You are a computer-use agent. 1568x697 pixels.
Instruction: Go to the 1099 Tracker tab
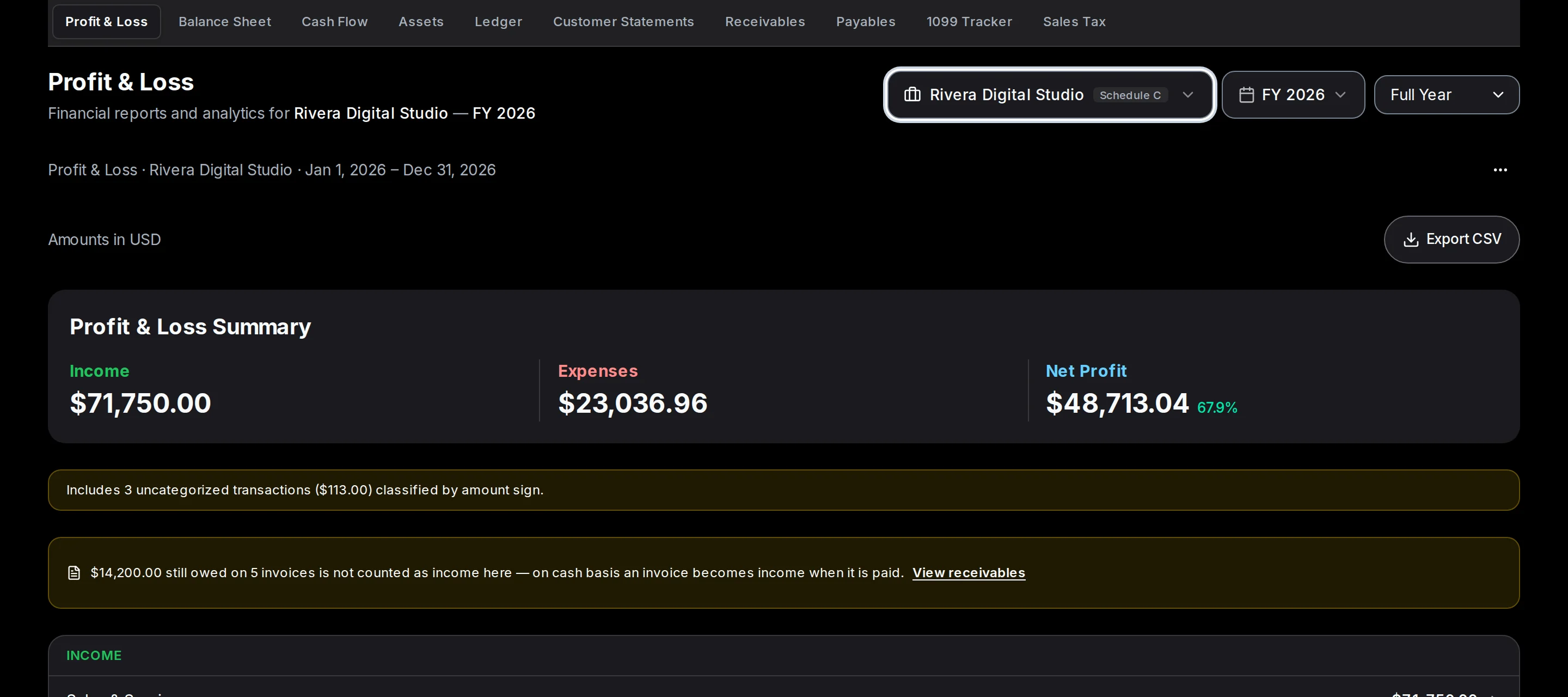coord(969,21)
